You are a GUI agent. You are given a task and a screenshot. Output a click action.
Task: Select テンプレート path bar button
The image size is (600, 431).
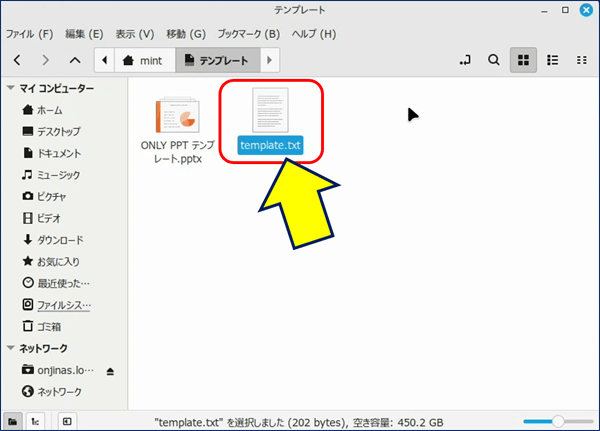[218, 60]
